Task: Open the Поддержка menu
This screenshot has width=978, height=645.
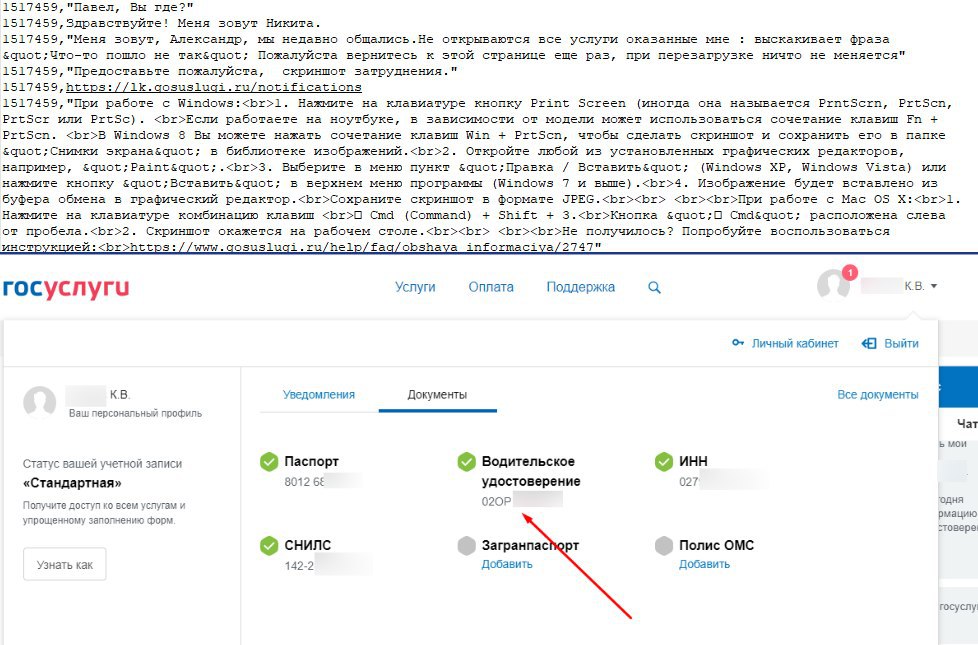Action: pos(581,287)
